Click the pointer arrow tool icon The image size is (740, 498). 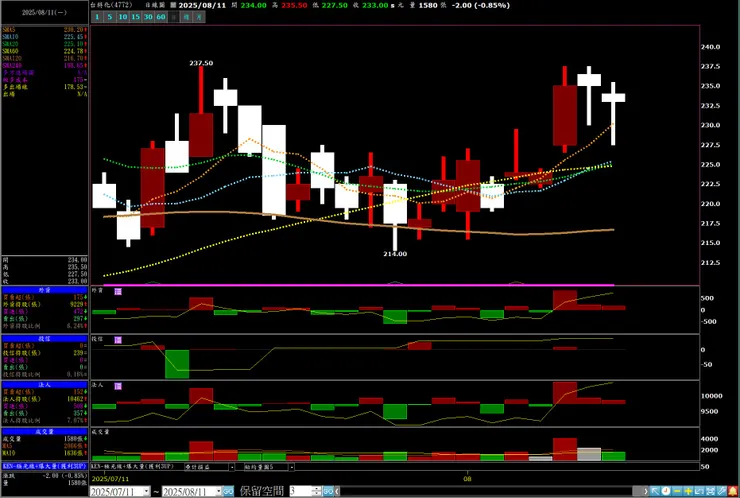[655, 491]
